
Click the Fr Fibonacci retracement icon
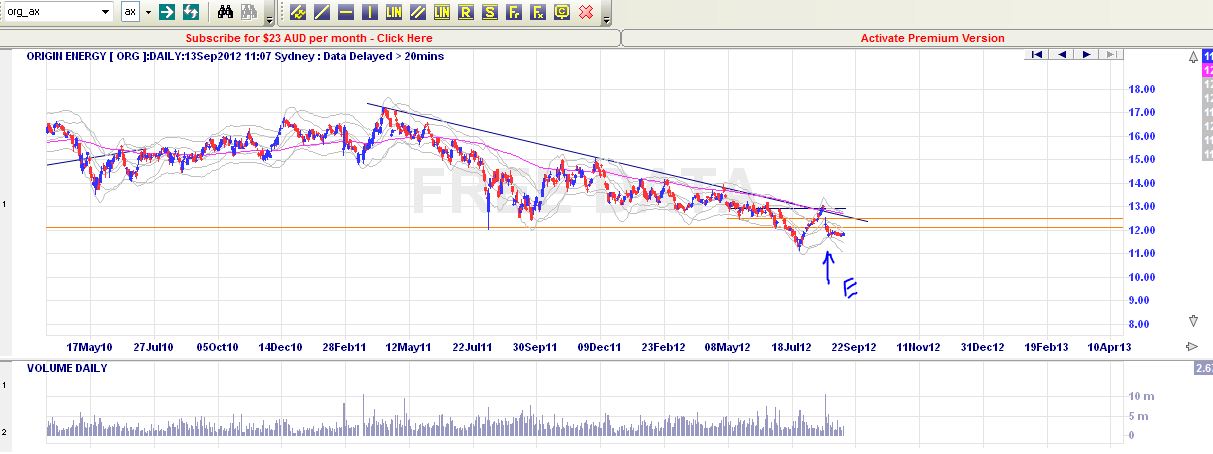tap(513, 12)
